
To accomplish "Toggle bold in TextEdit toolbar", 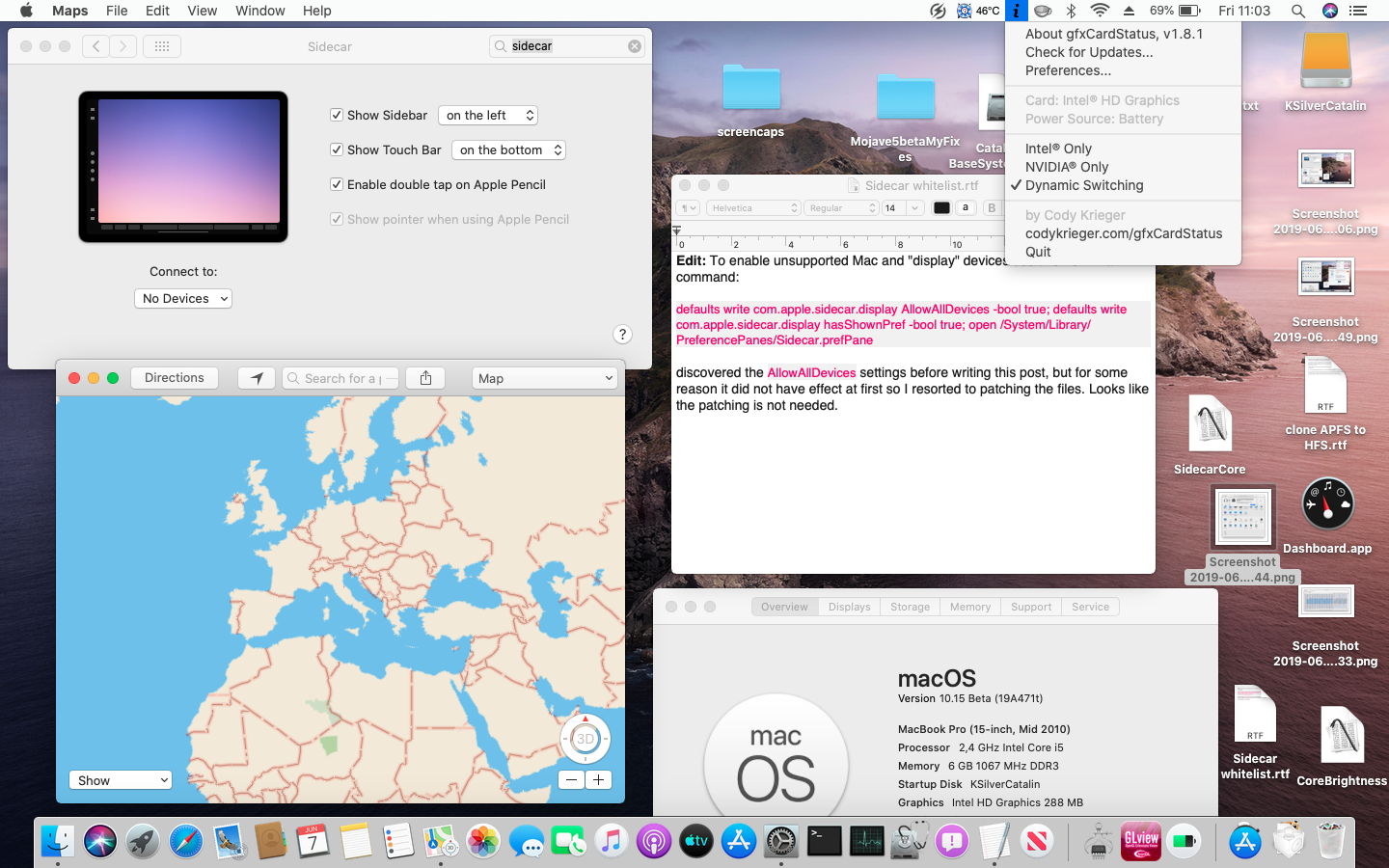I will pyautogui.click(x=992, y=207).
